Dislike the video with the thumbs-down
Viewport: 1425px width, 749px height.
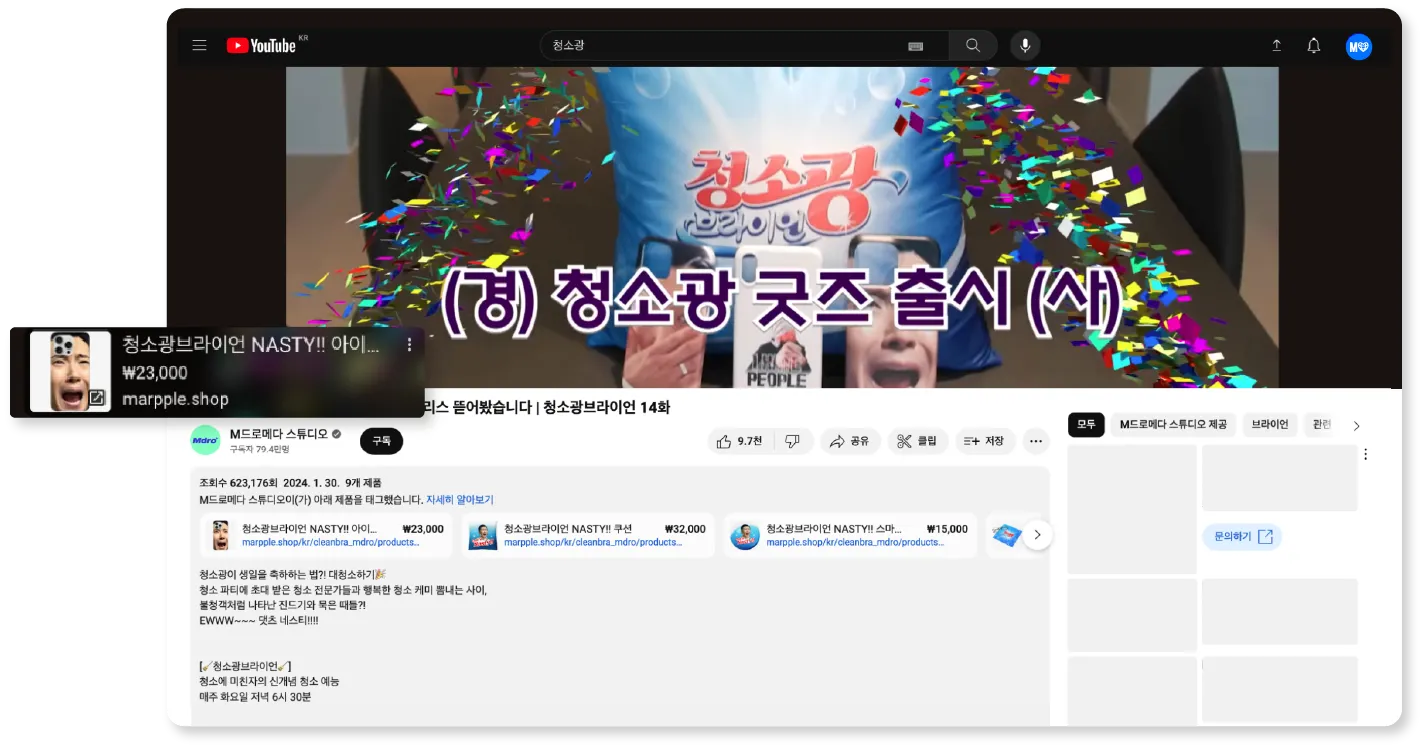(x=792, y=441)
